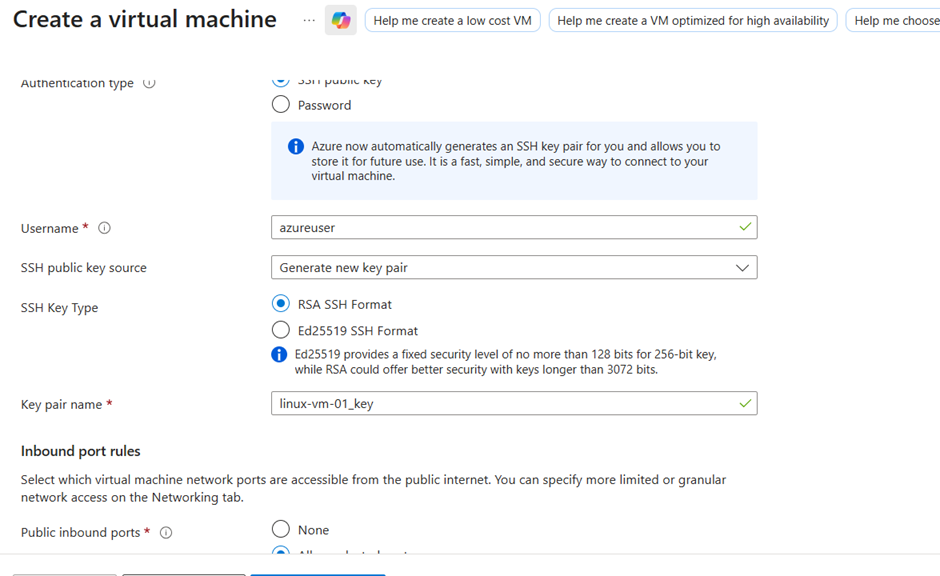Select None for public inbound ports
Image resolution: width=940 pixels, height=576 pixels.
pos(281,529)
